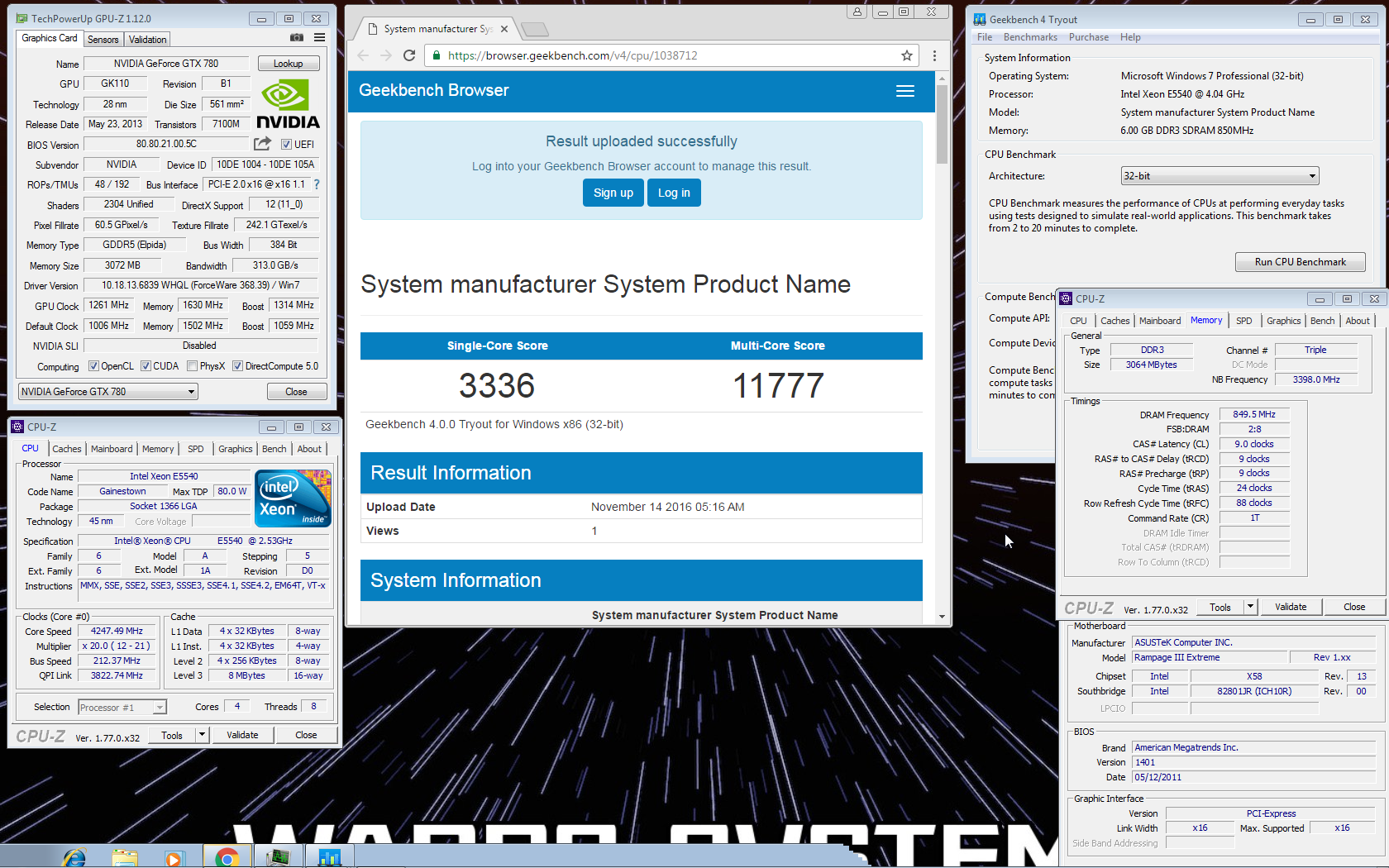Toggle the PhysX checkbox

192,366
